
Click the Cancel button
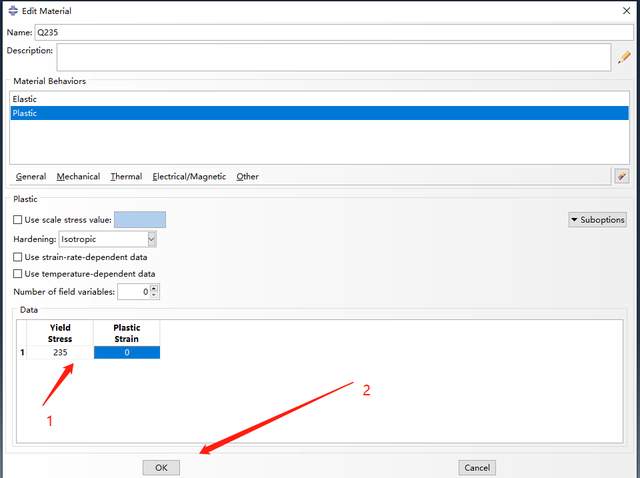point(477,468)
